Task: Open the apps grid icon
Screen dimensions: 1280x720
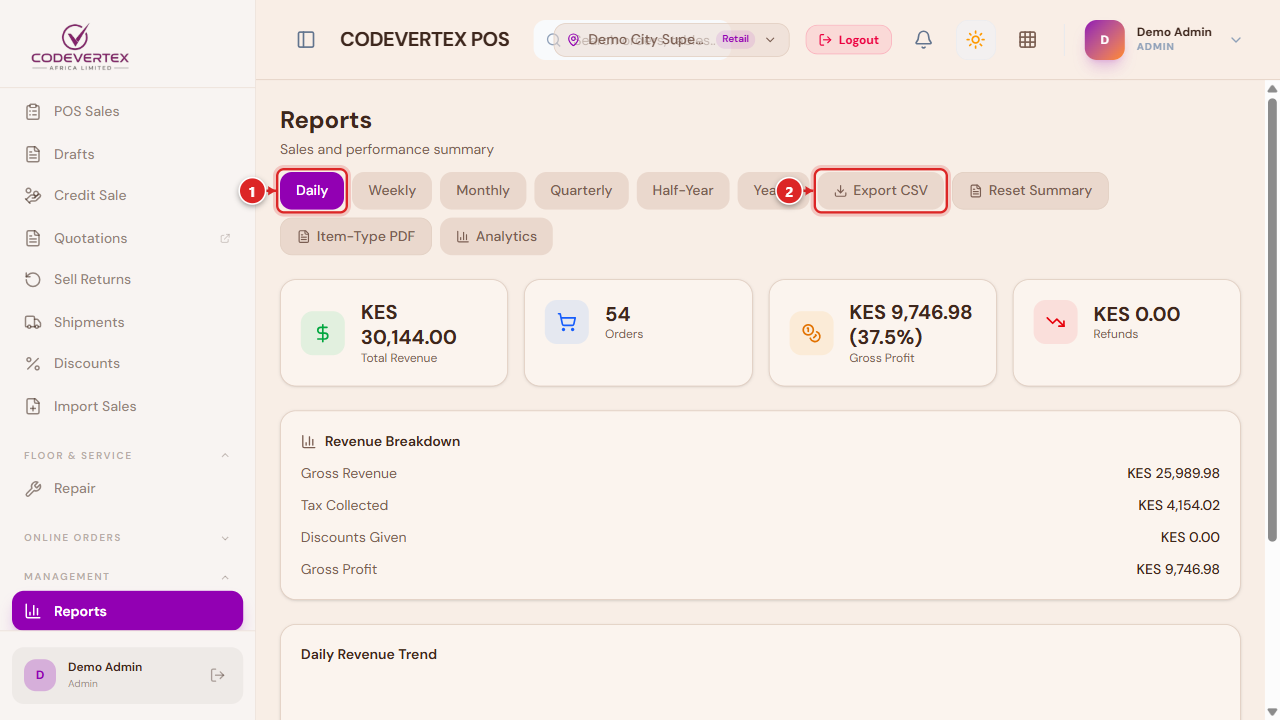Action: pos(1027,40)
